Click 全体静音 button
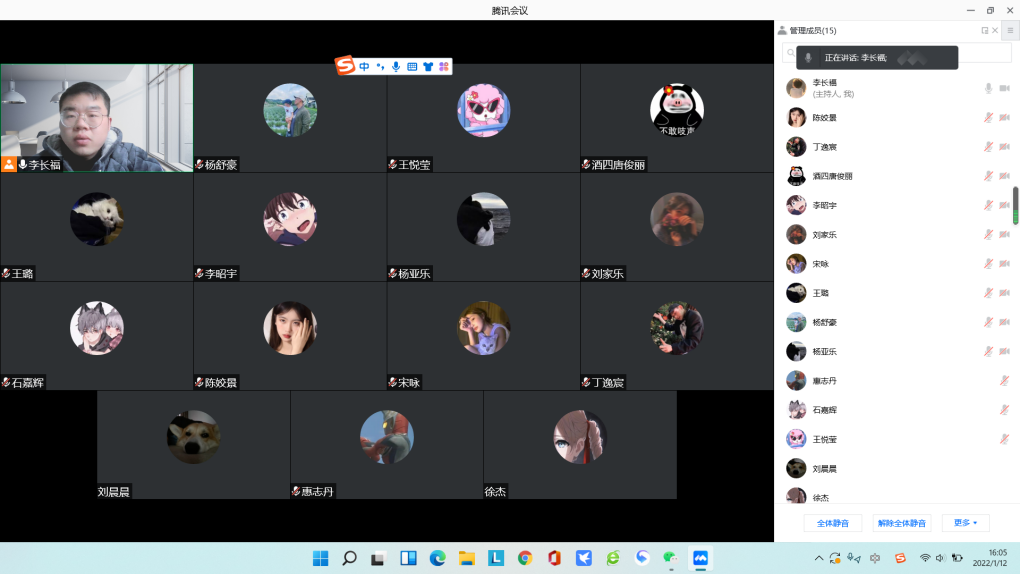This screenshot has width=1020, height=574. [832, 523]
